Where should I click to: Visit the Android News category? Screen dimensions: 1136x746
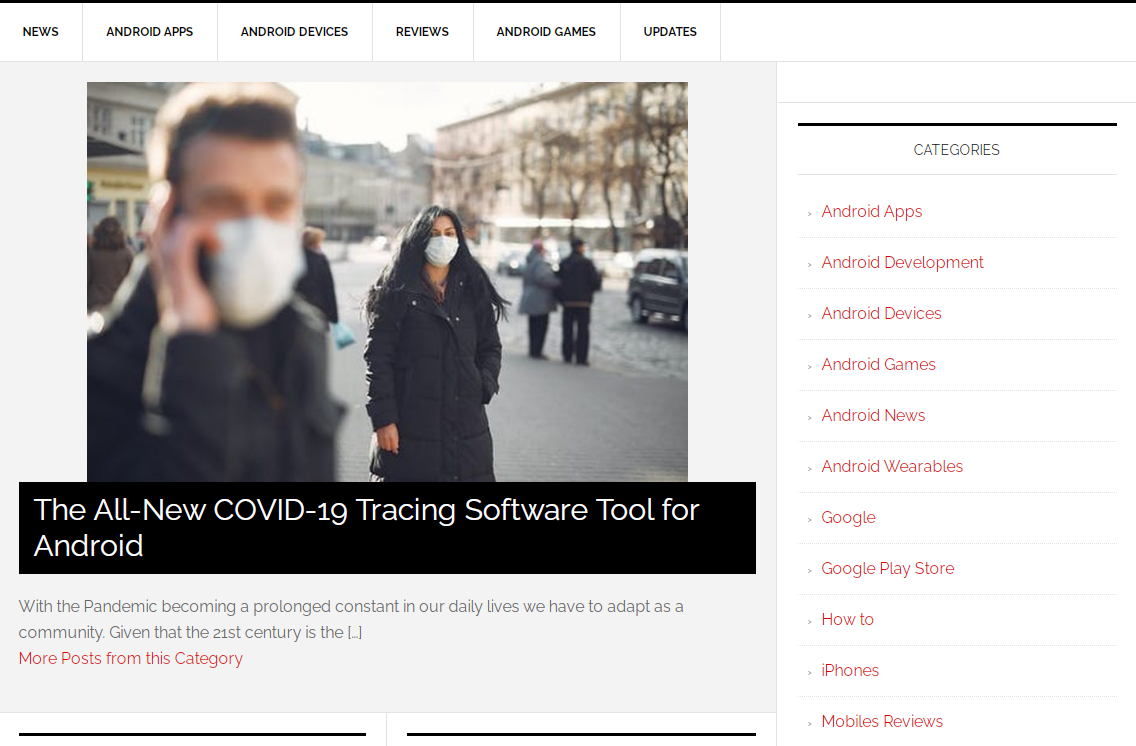[x=873, y=415]
